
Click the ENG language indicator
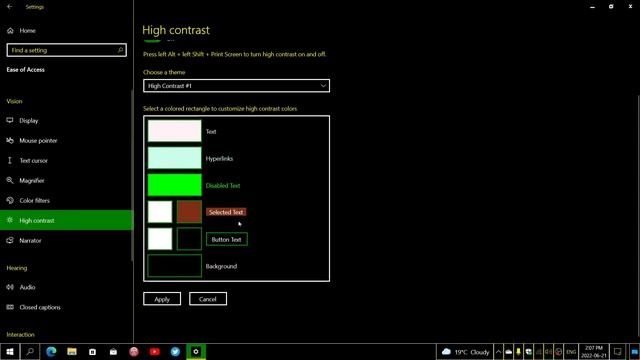[571, 351]
